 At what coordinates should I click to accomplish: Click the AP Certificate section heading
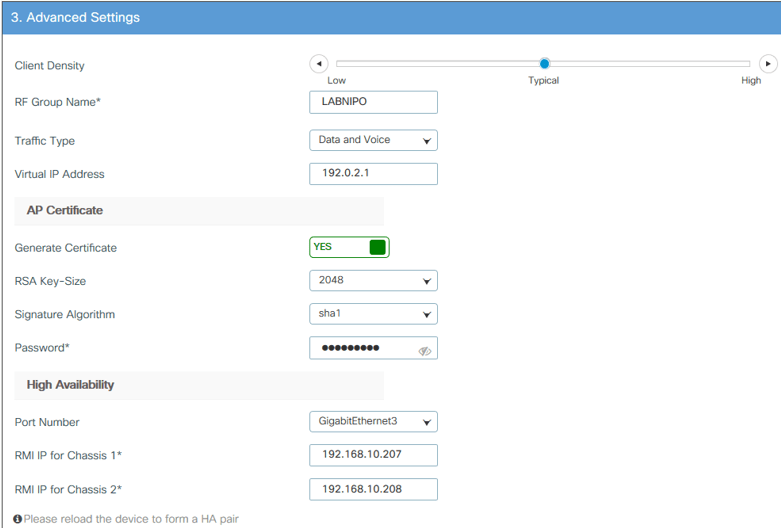click(x=65, y=211)
